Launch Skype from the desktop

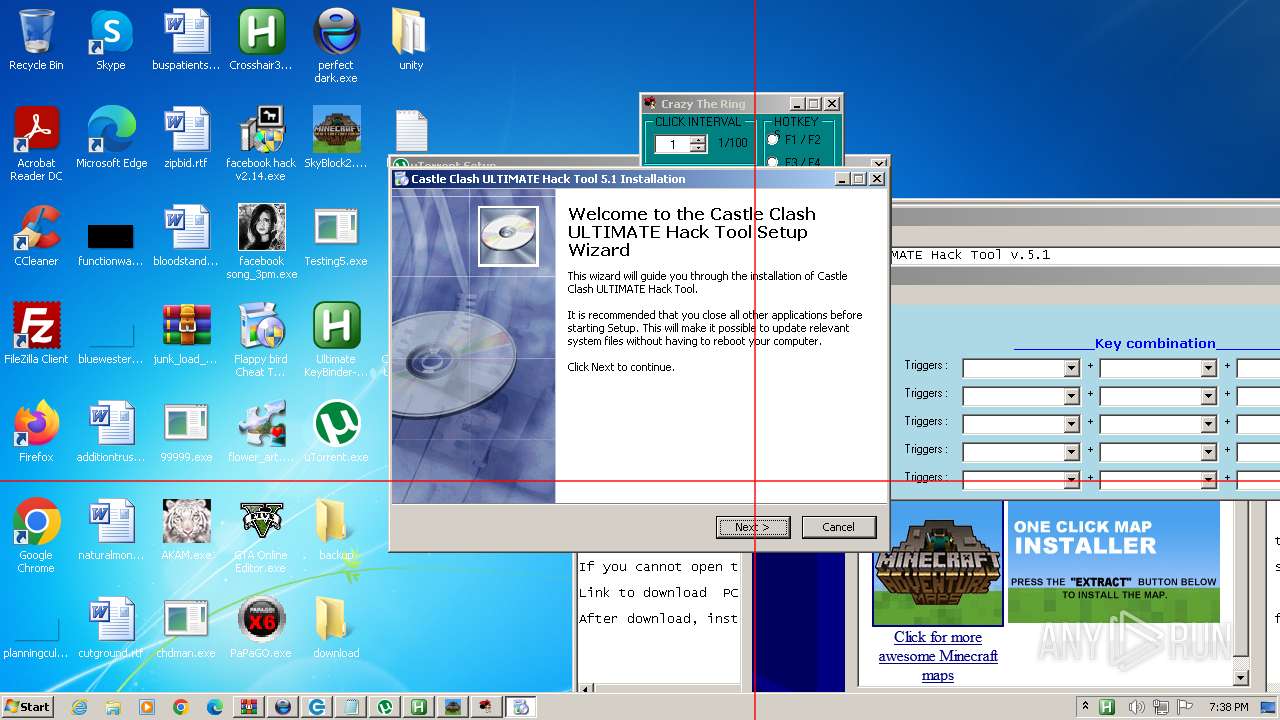click(x=111, y=40)
